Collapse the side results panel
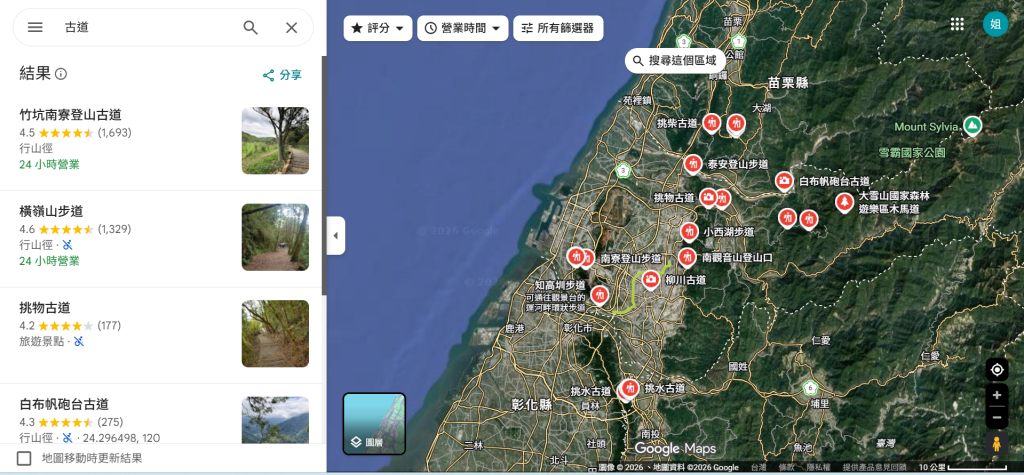Screen dimensions: 1024x475 click(335, 236)
